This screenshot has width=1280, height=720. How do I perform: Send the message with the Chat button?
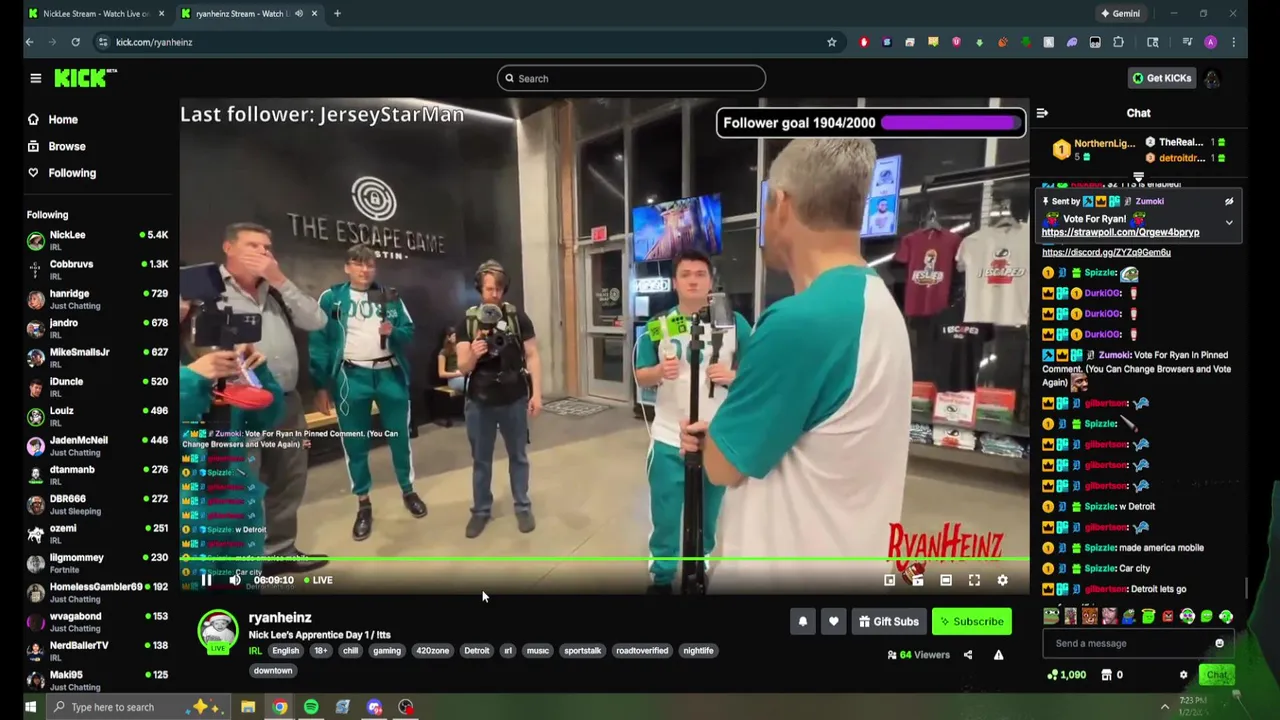click(1216, 675)
